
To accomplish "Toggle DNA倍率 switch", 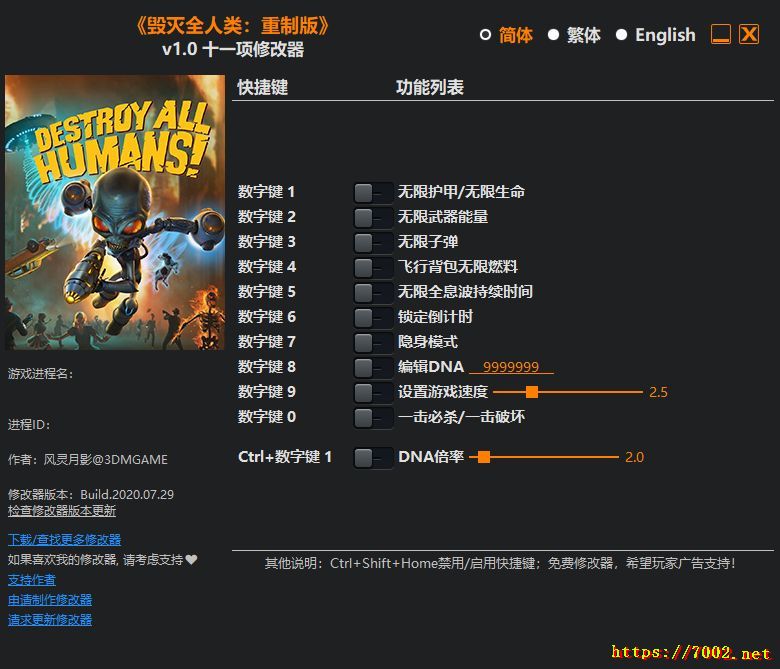I will 373,458.
